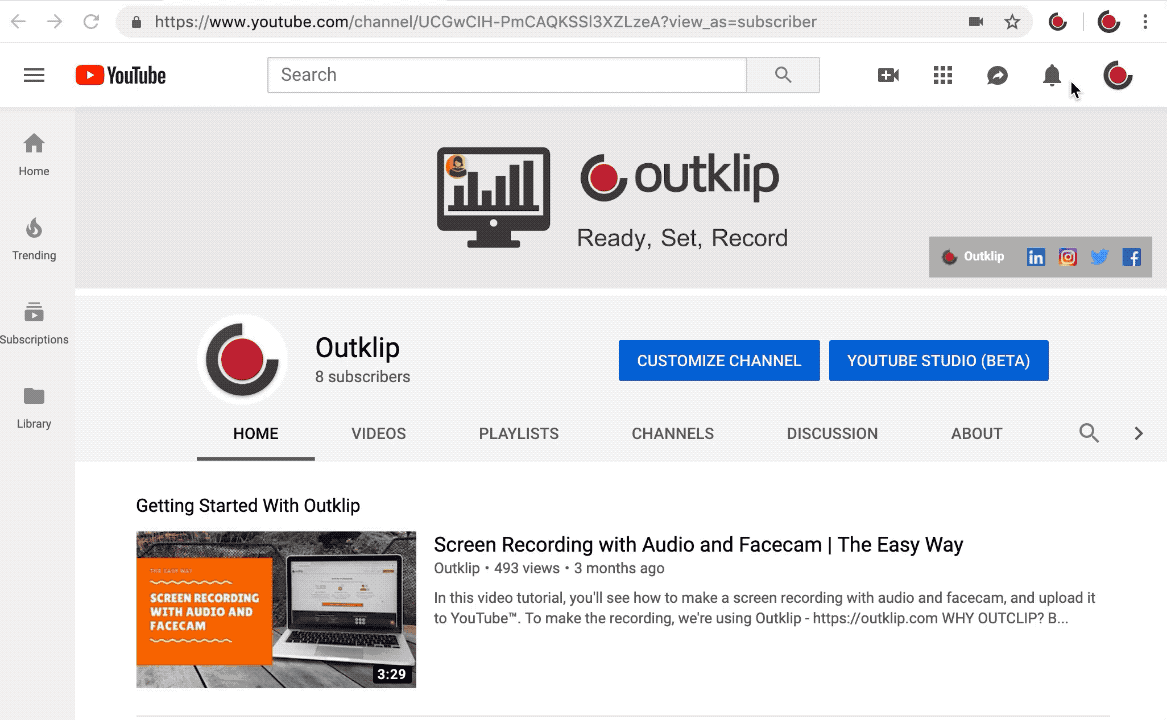Image resolution: width=1167 pixels, height=720 pixels.
Task: Click the Outklip channel name heading
Action: tap(357, 348)
